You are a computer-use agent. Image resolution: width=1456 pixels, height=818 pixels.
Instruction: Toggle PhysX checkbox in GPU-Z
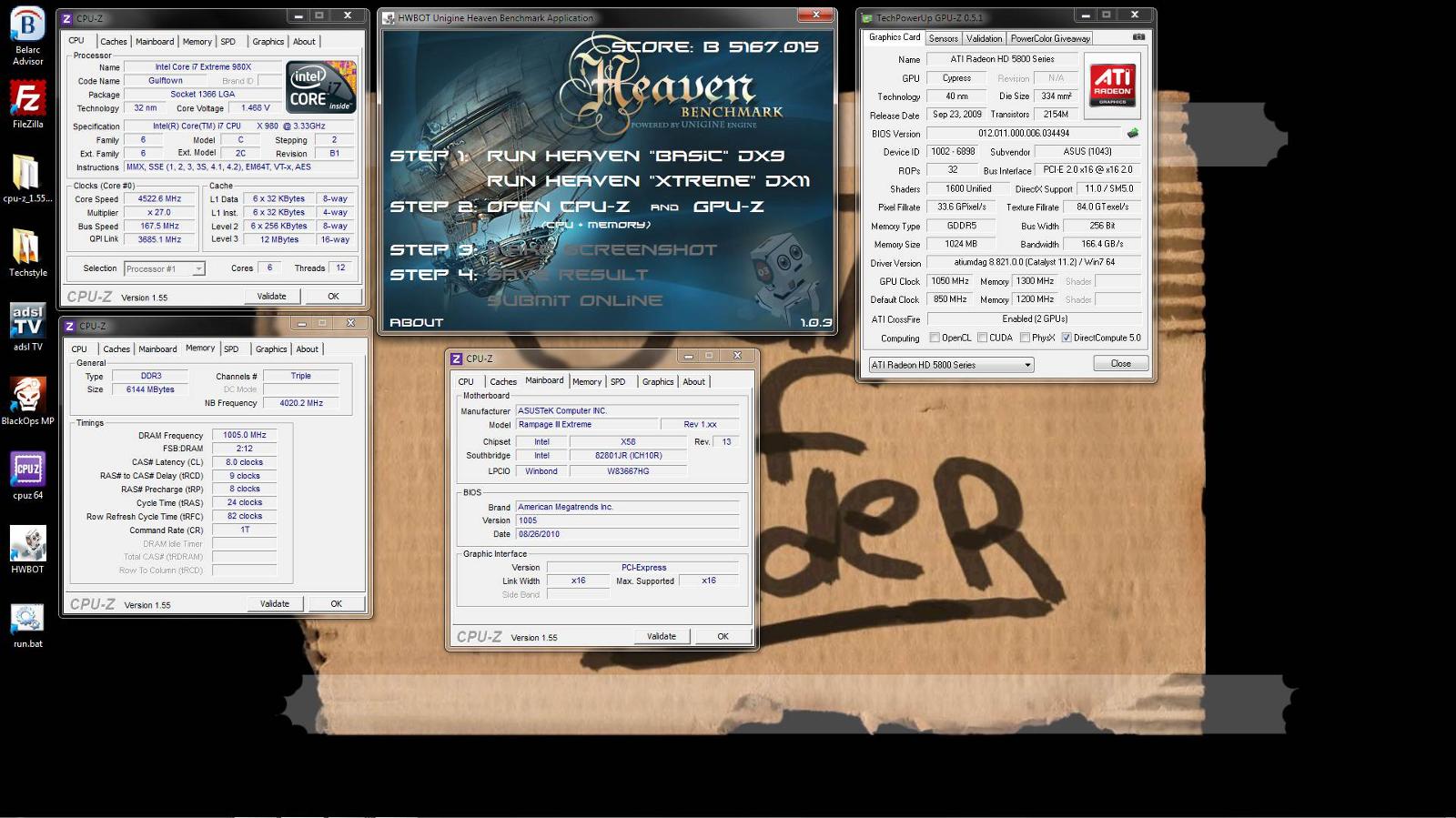pos(1026,338)
